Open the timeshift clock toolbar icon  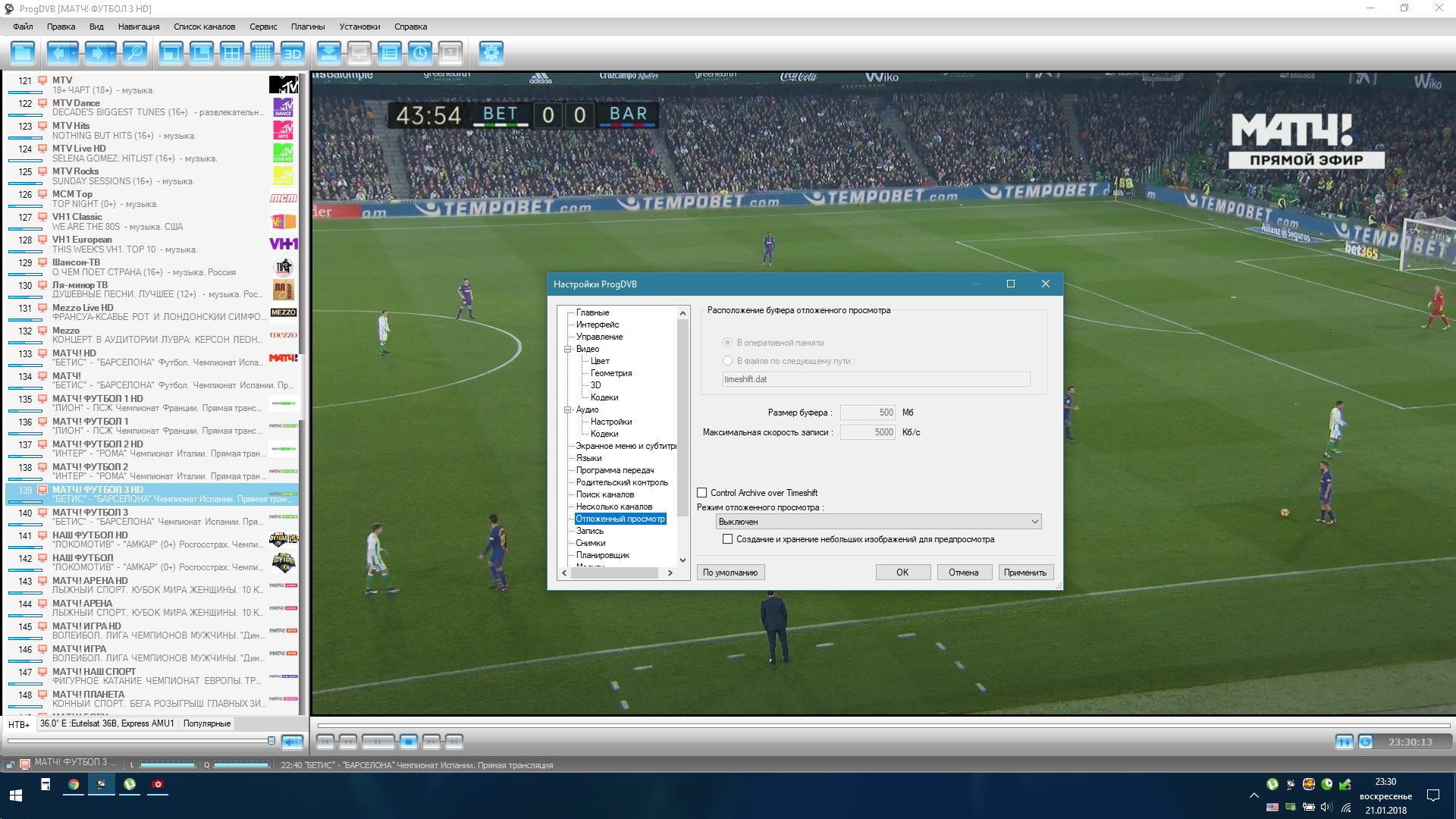pyautogui.click(x=419, y=53)
